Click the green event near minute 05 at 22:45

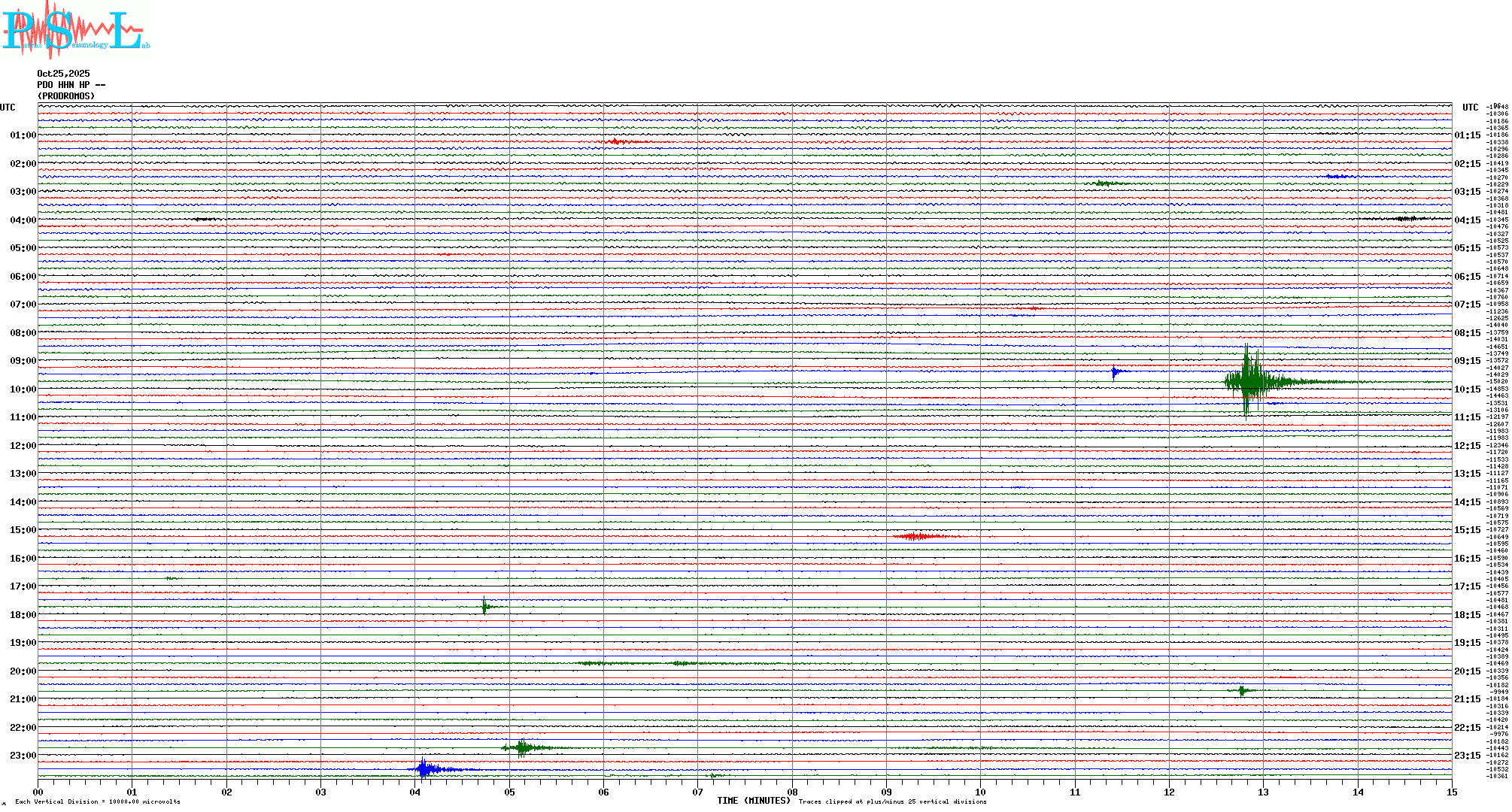(x=522, y=747)
